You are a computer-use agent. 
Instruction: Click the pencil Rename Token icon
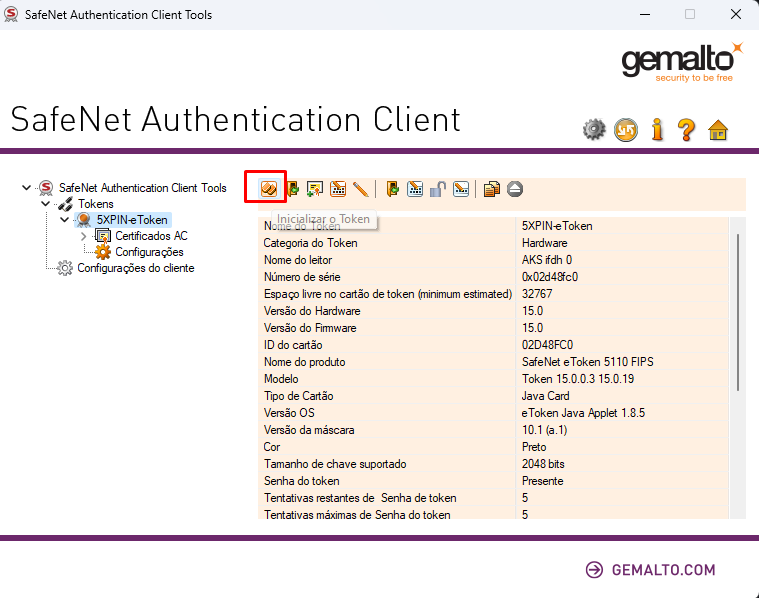click(361, 188)
